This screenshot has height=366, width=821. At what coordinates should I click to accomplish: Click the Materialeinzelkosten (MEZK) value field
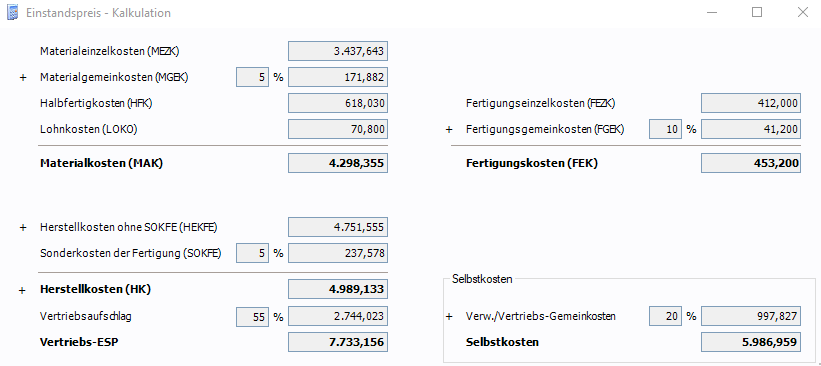point(338,51)
